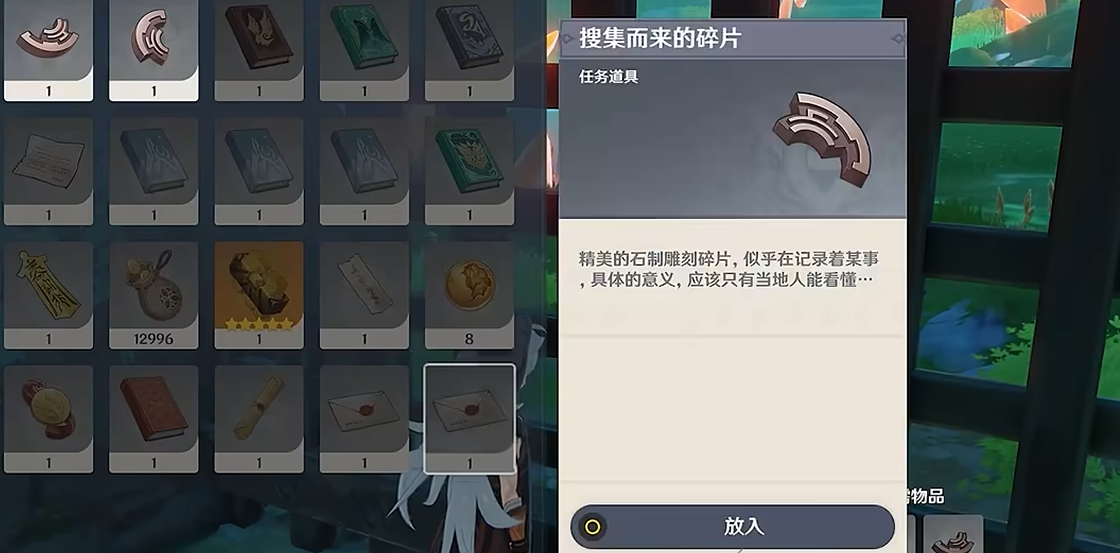This screenshot has width=1120, height=553.
Task: Select the blue-gray book ending the top row
Action: (469, 50)
